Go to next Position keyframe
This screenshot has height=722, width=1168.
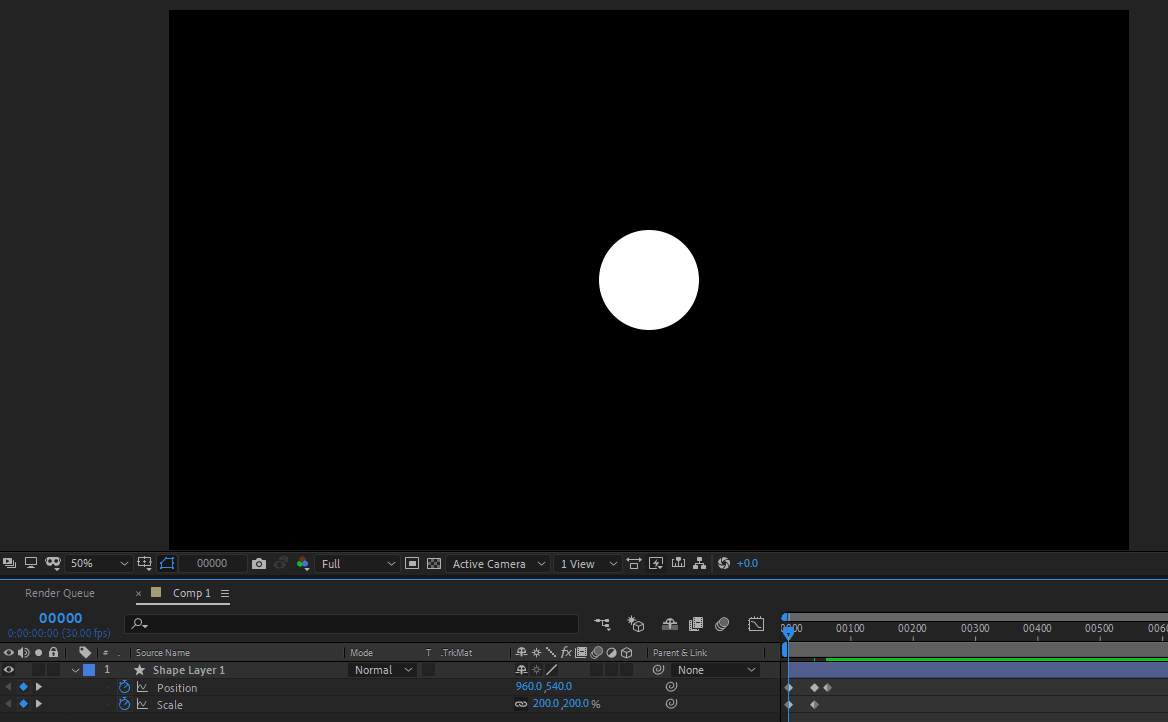tap(39, 687)
